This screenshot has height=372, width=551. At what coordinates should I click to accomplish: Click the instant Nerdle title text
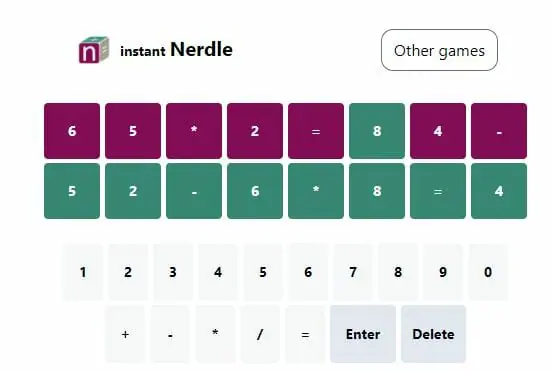click(176, 50)
